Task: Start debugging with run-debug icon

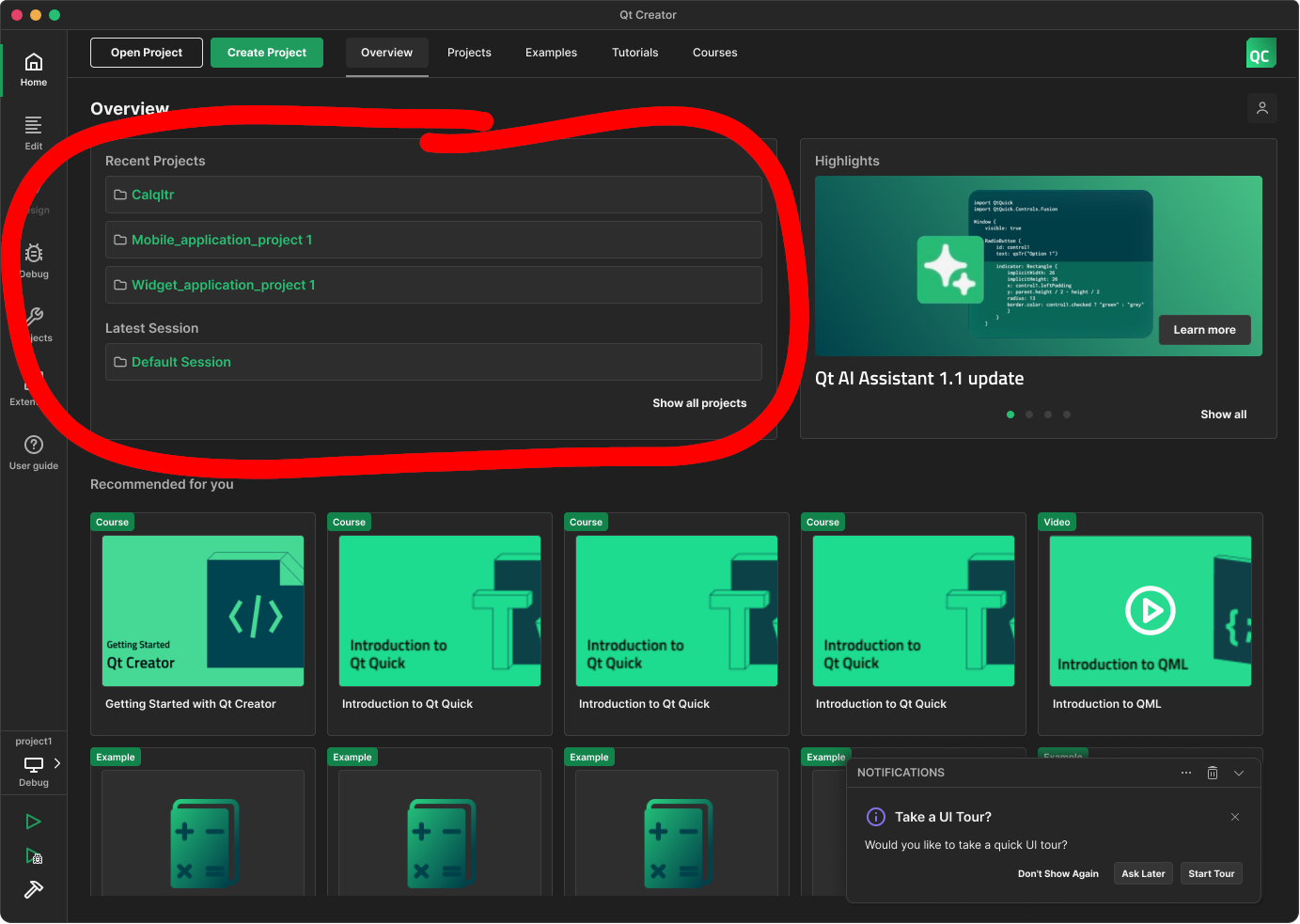Action: point(34,855)
